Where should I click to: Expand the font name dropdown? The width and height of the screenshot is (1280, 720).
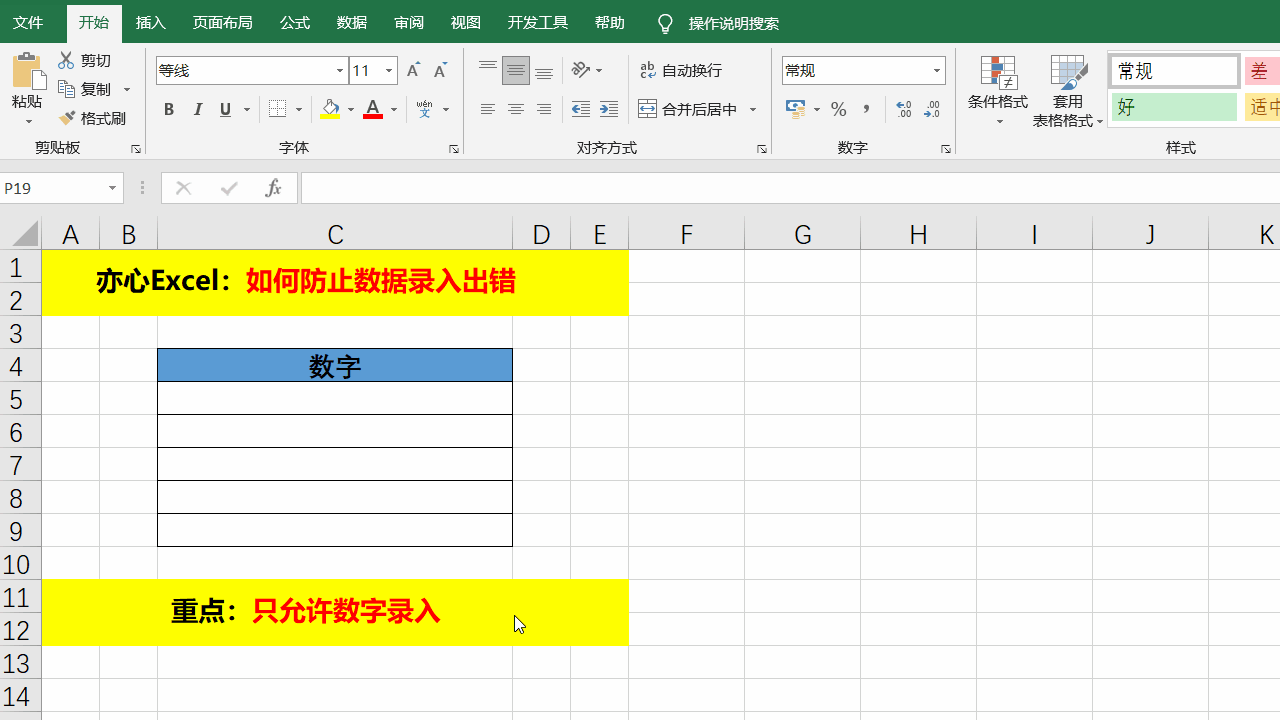click(340, 70)
